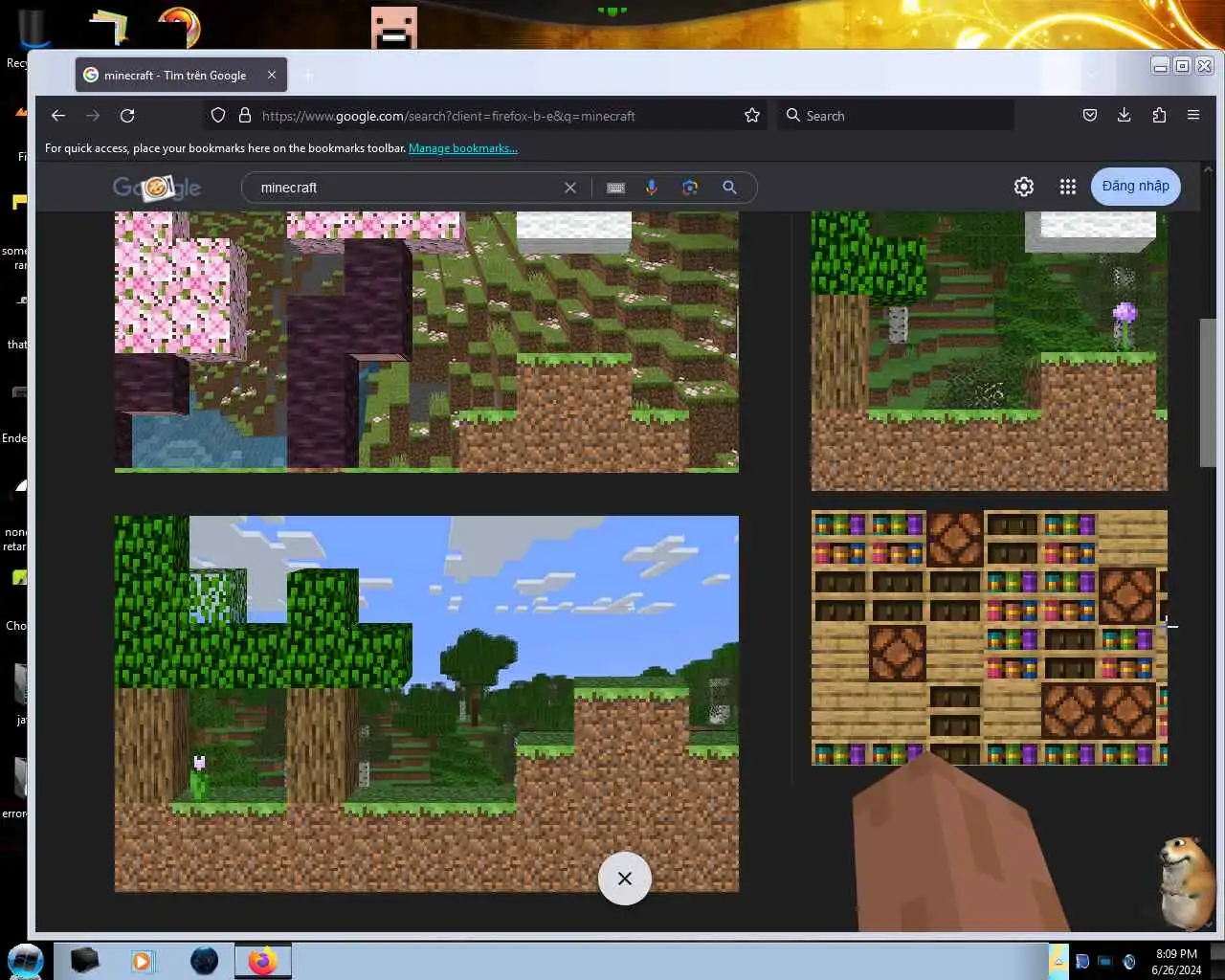Open a new tab with plus button
The image size is (1225, 980).
tap(308, 75)
